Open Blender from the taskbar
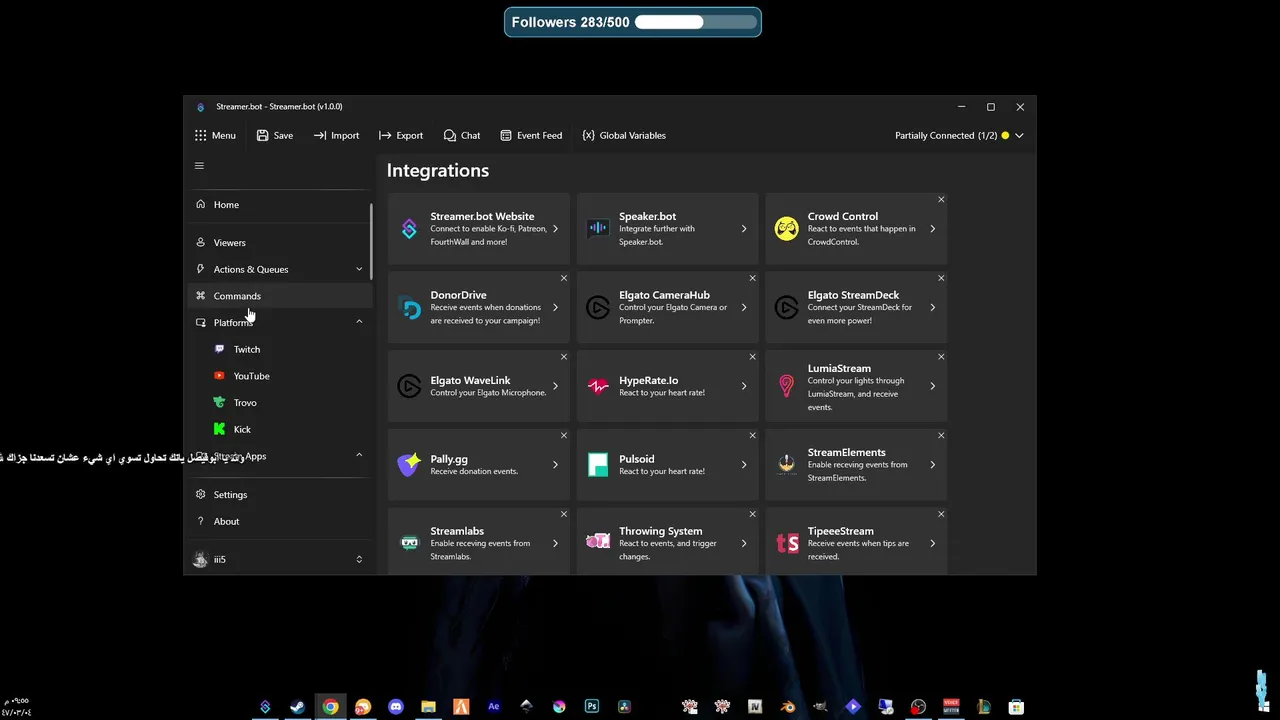Image resolution: width=1280 pixels, height=720 pixels. tap(788, 707)
